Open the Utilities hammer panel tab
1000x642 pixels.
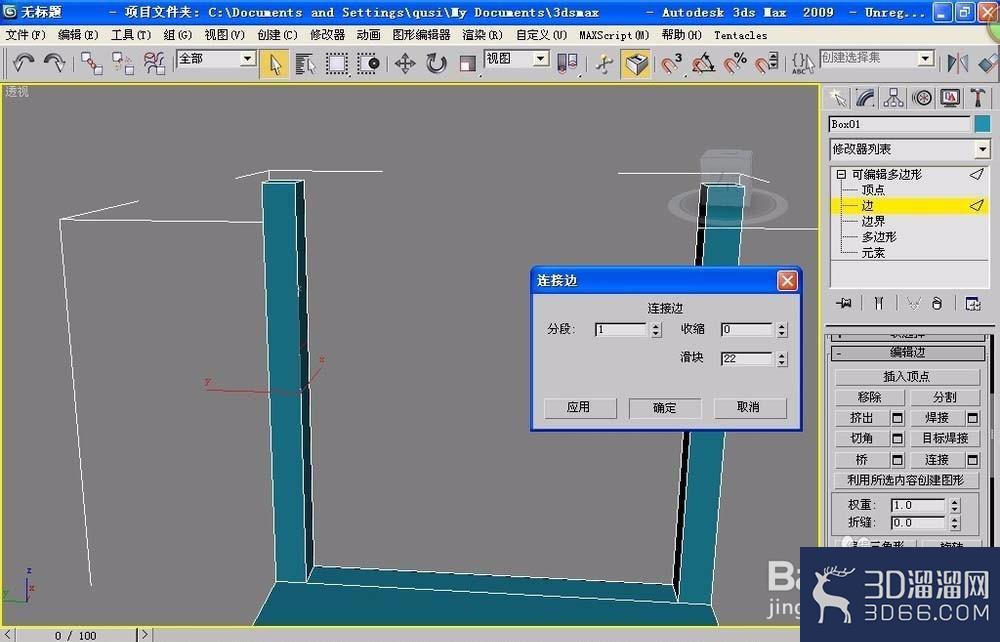(x=978, y=98)
